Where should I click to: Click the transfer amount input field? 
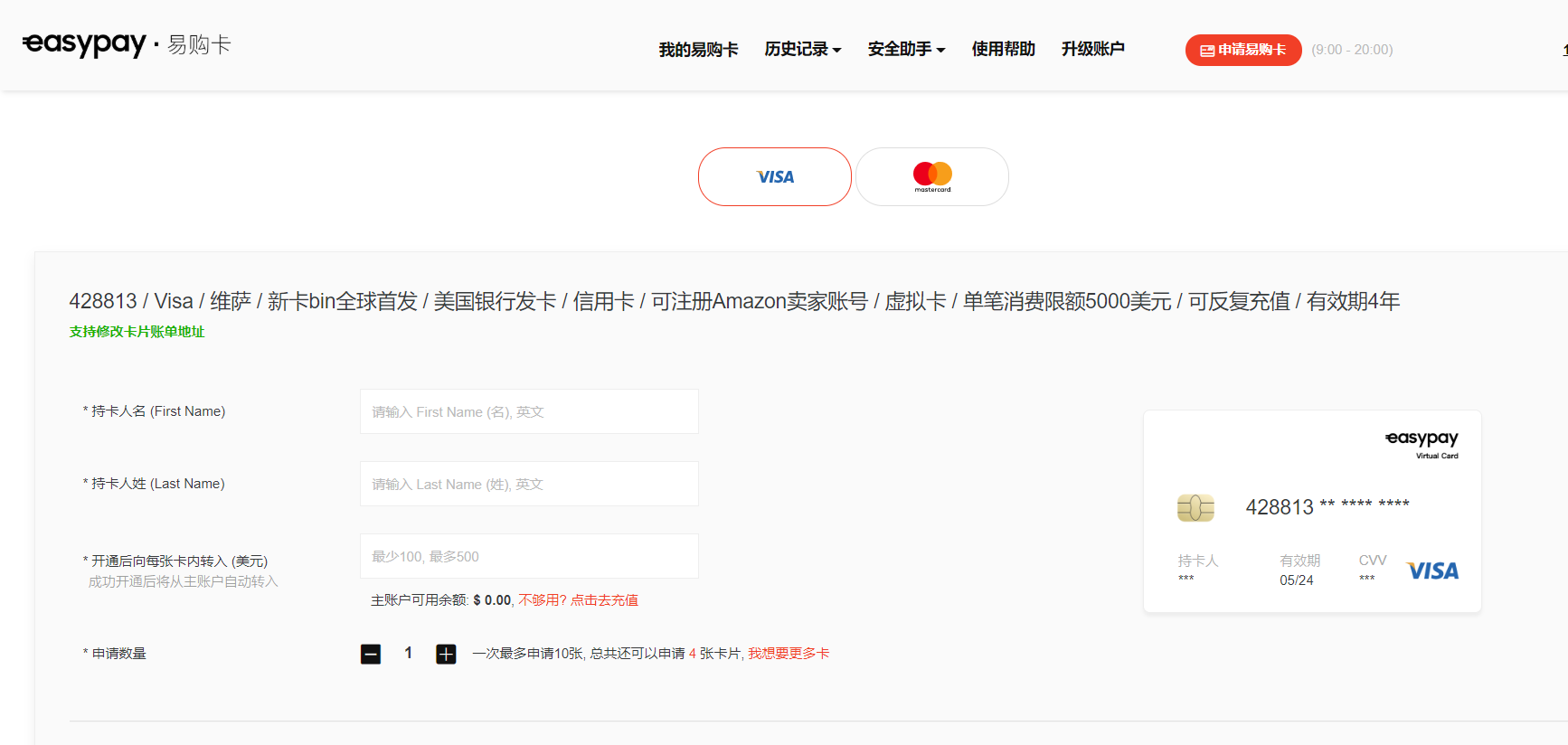[529, 556]
